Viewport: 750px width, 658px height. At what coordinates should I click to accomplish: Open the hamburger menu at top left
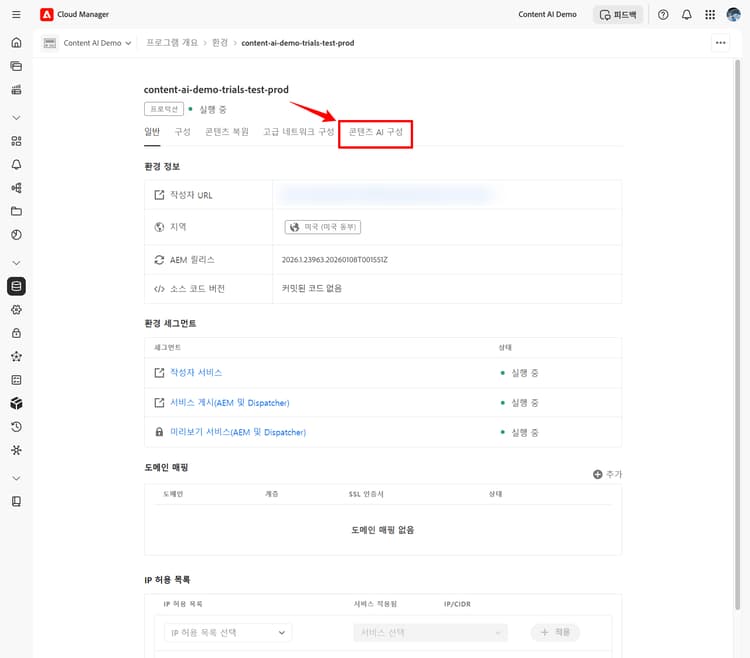[x=16, y=14]
